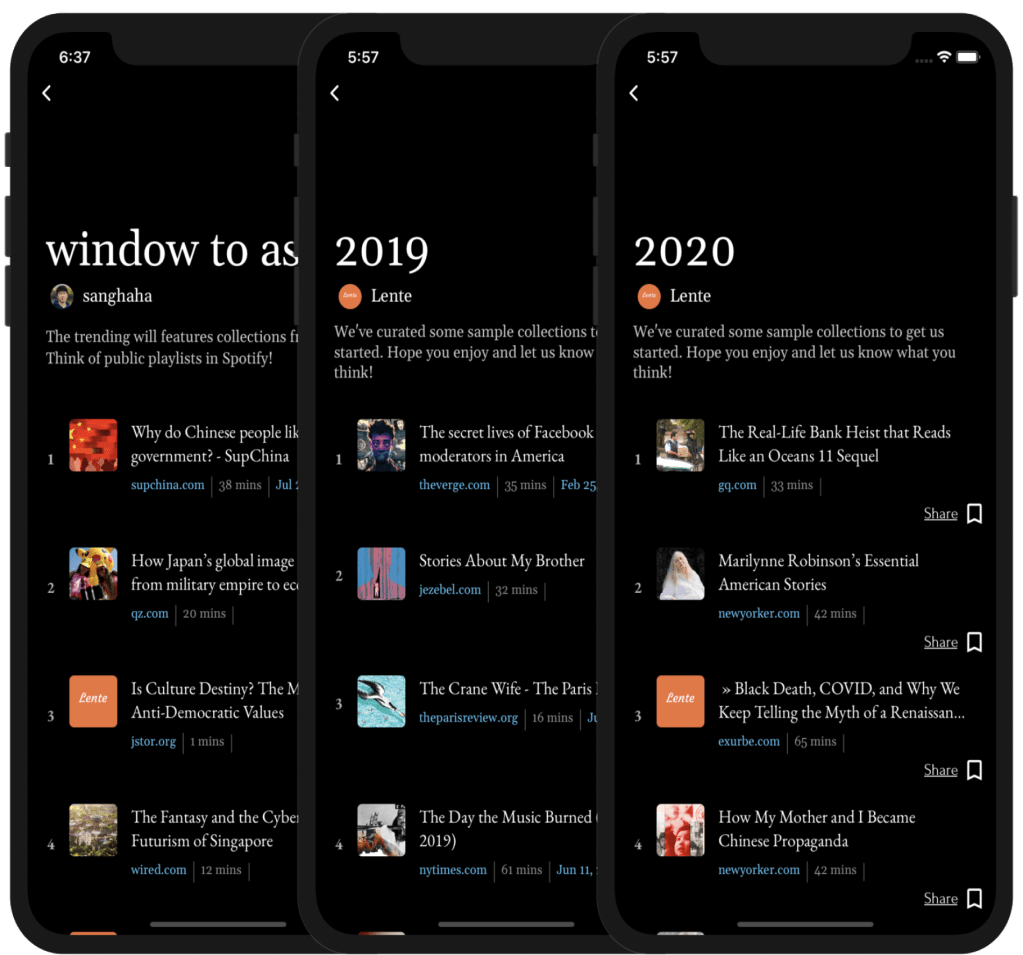Tap Lente avatar on 2019 collection
Image resolution: width=1023 pixels, height=955 pixels.
click(350, 296)
